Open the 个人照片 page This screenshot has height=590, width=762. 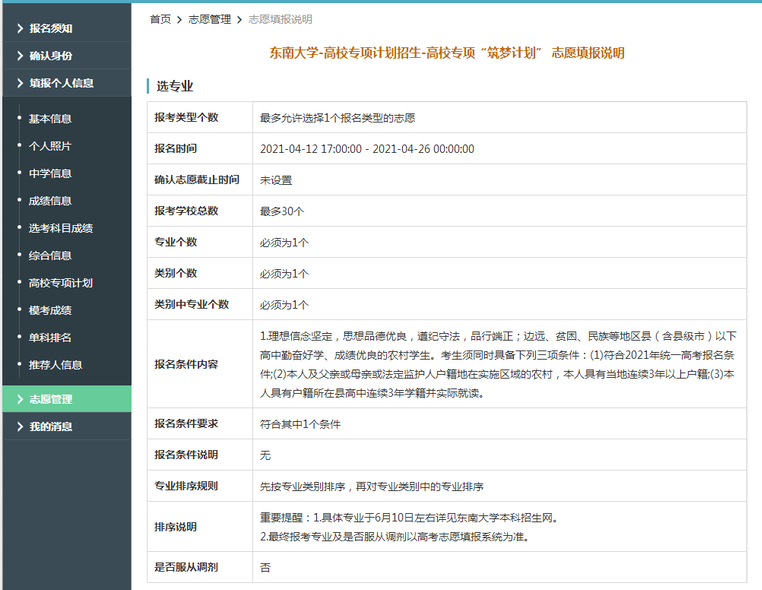pyautogui.click(x=50, y=146)
